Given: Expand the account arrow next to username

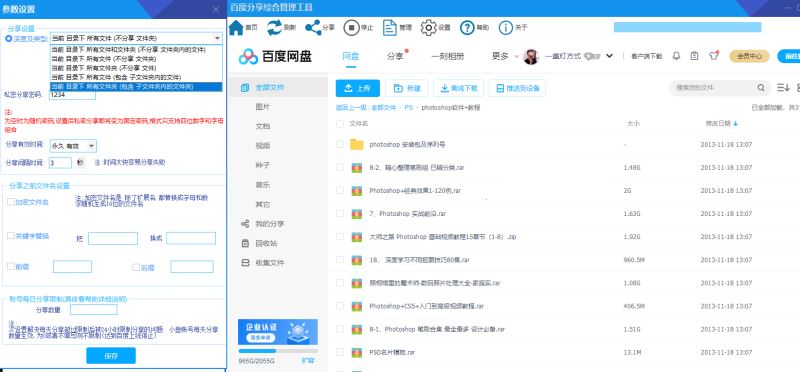Looking at the screenshot, I should [609, 56].
